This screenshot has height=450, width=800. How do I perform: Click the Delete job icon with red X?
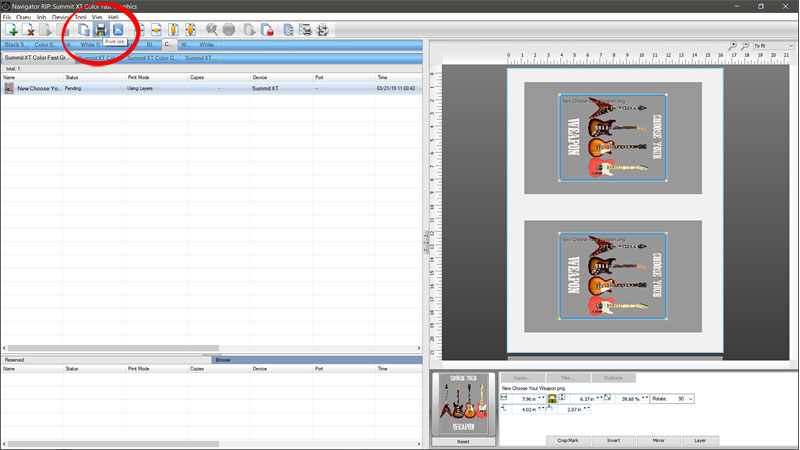tap(28, 30)
